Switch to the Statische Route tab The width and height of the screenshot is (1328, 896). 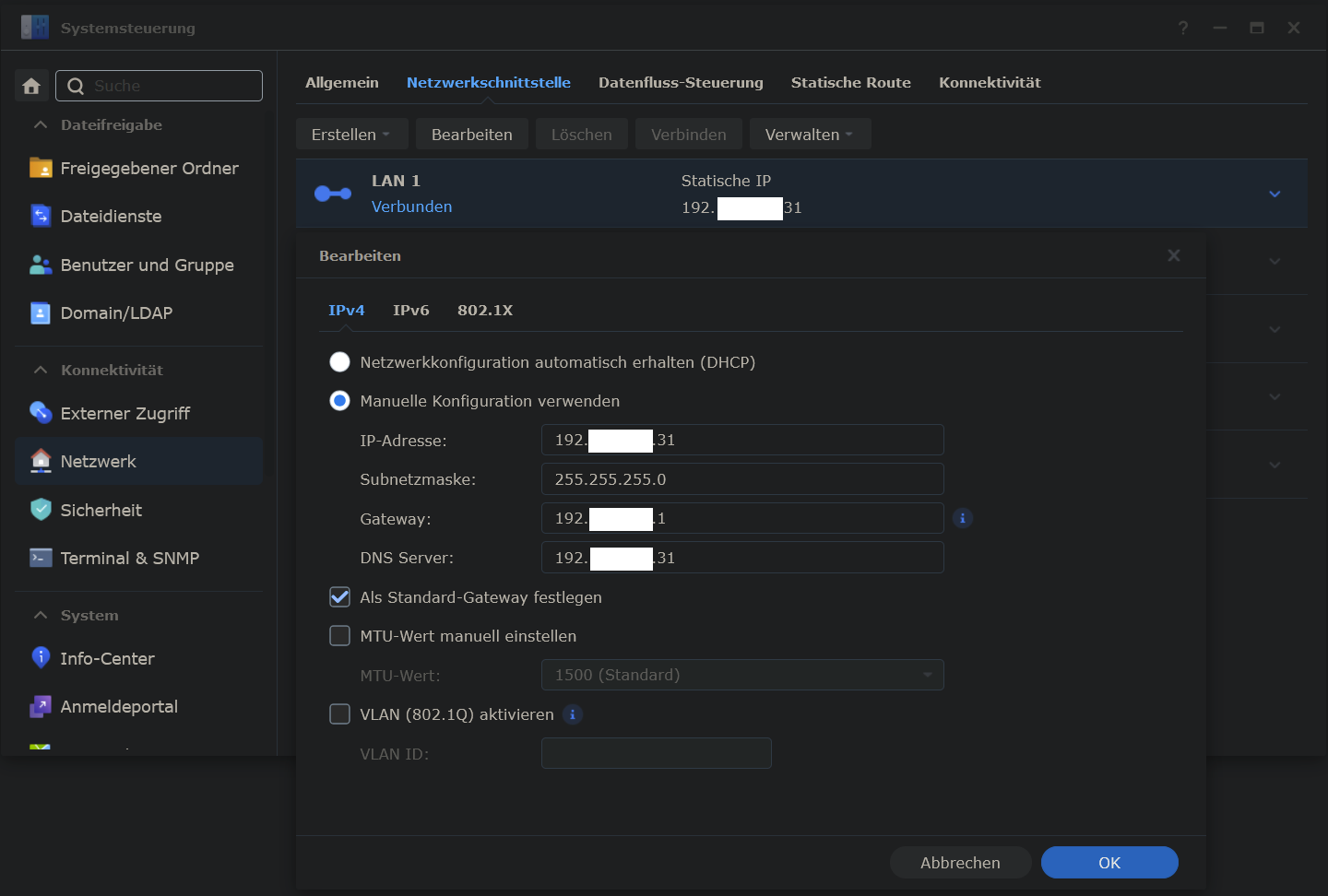pos(851,82)
